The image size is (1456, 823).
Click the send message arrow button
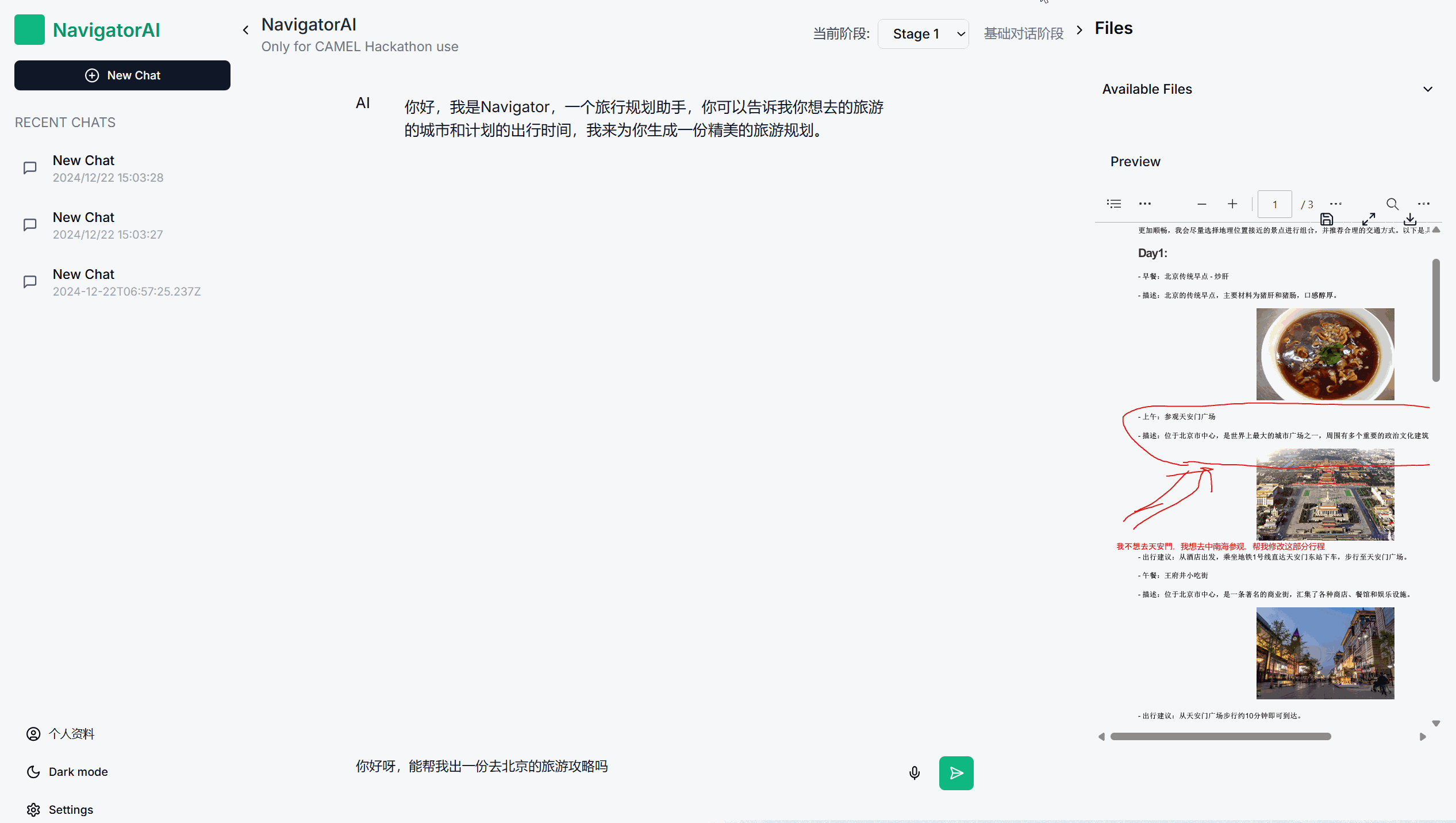956,773
